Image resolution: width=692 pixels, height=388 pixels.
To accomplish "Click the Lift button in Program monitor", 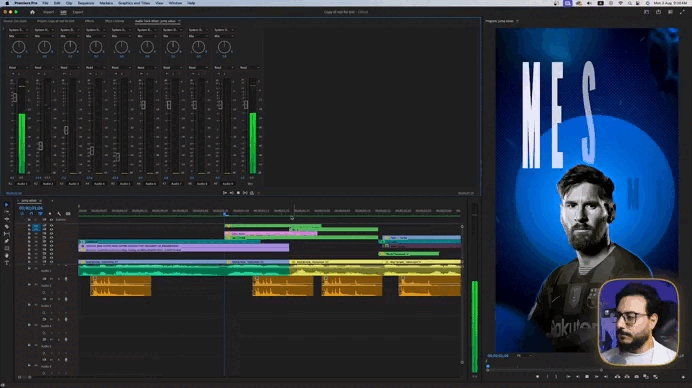I will [x=617, y=377].
